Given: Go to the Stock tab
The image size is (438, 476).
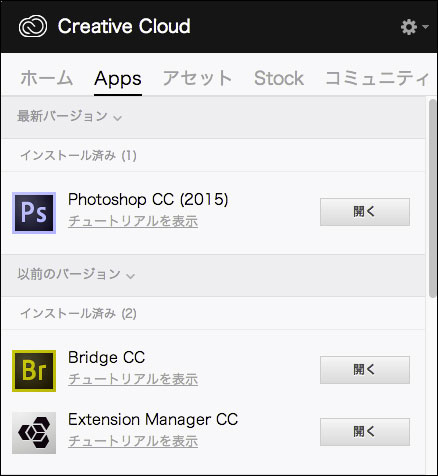Looking at the screenshot, I should pos(279,78).
